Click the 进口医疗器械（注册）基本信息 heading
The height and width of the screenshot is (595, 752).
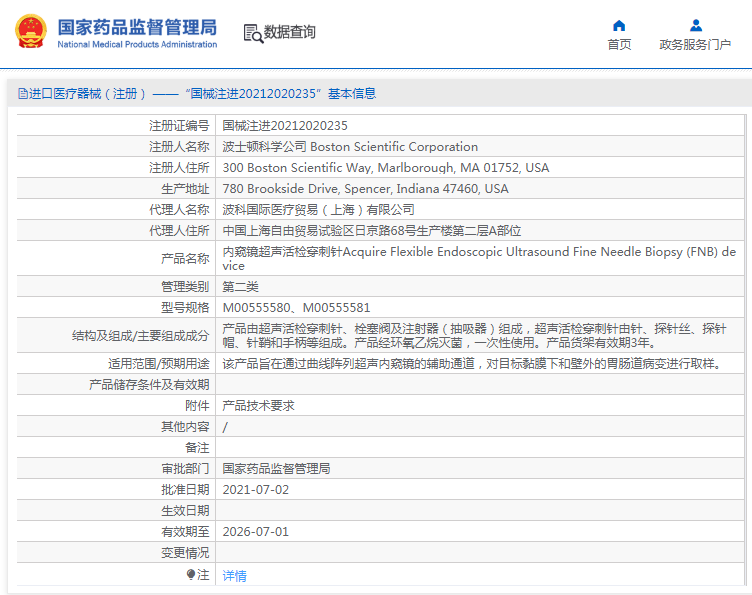click(x=202, y=93)
